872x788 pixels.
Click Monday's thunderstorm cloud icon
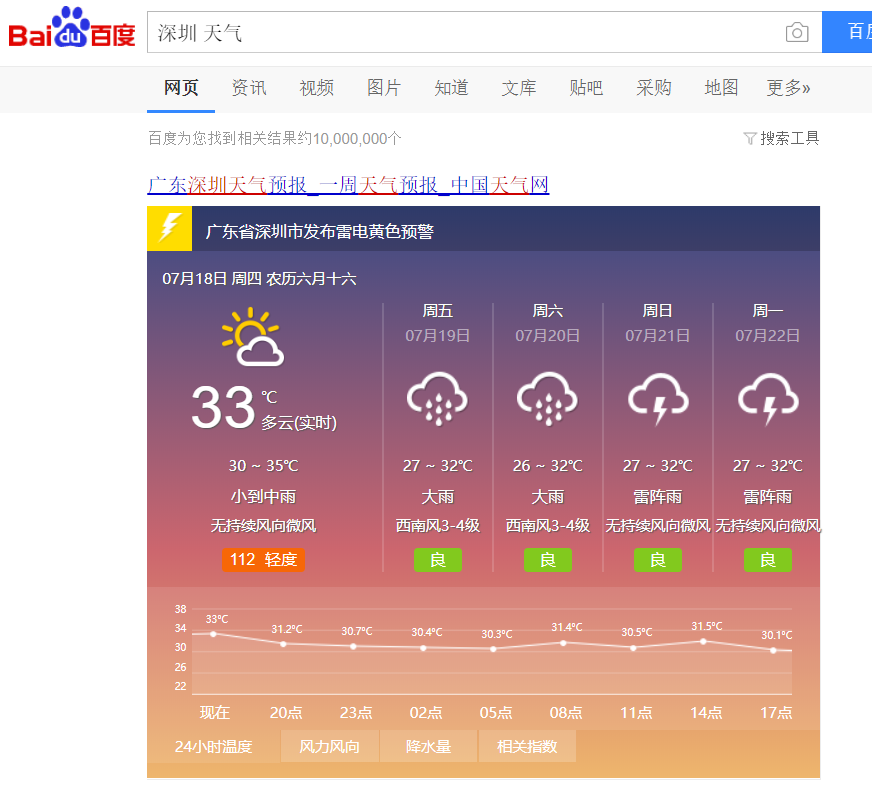pyautogui.click(x=768, y=399)
